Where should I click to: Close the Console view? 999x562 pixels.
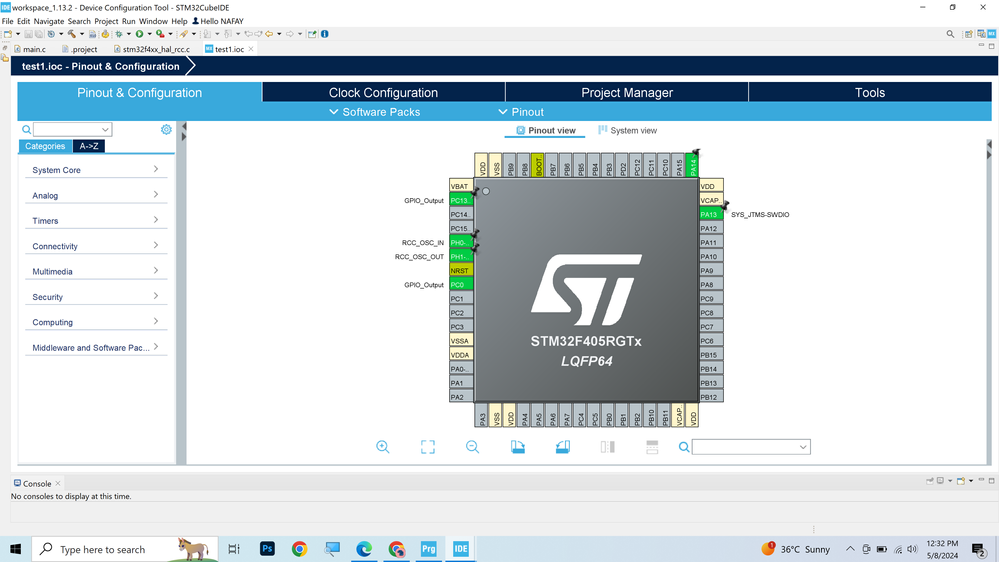point(58,484)
